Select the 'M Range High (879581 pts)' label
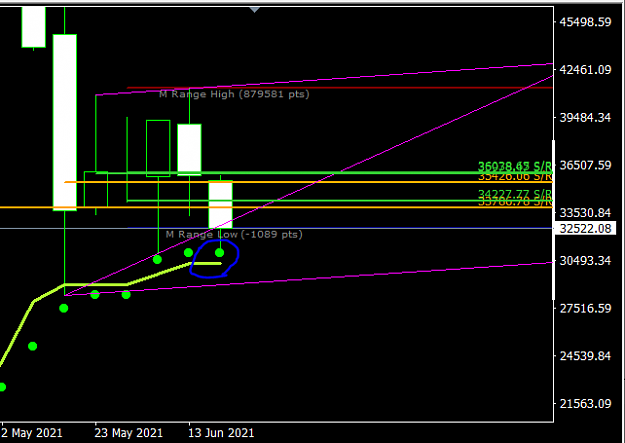Image resolution: width=625 pixels, height=443 pixels. point(234,94)
